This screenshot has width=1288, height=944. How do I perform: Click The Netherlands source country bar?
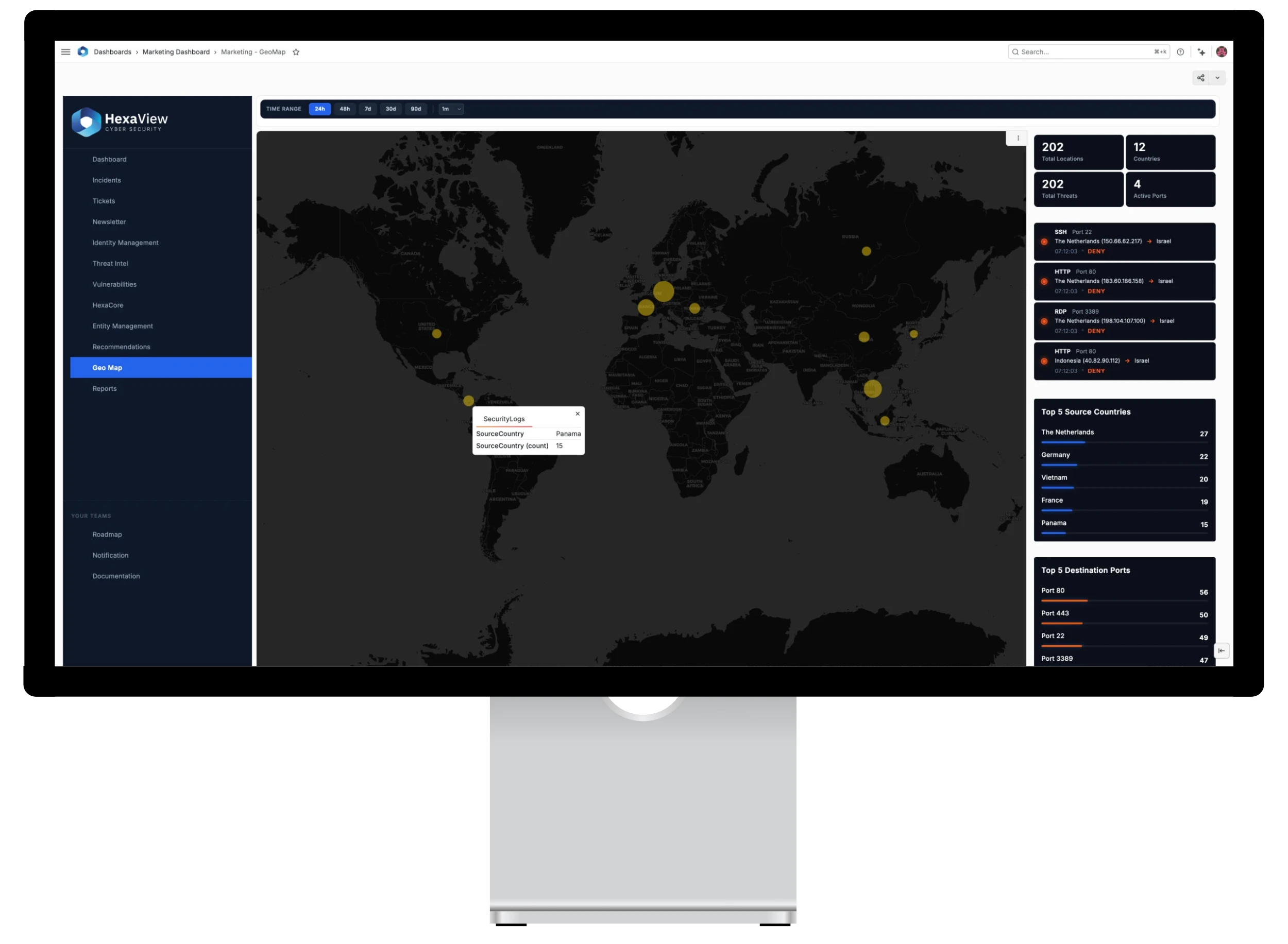(1126, 443)
